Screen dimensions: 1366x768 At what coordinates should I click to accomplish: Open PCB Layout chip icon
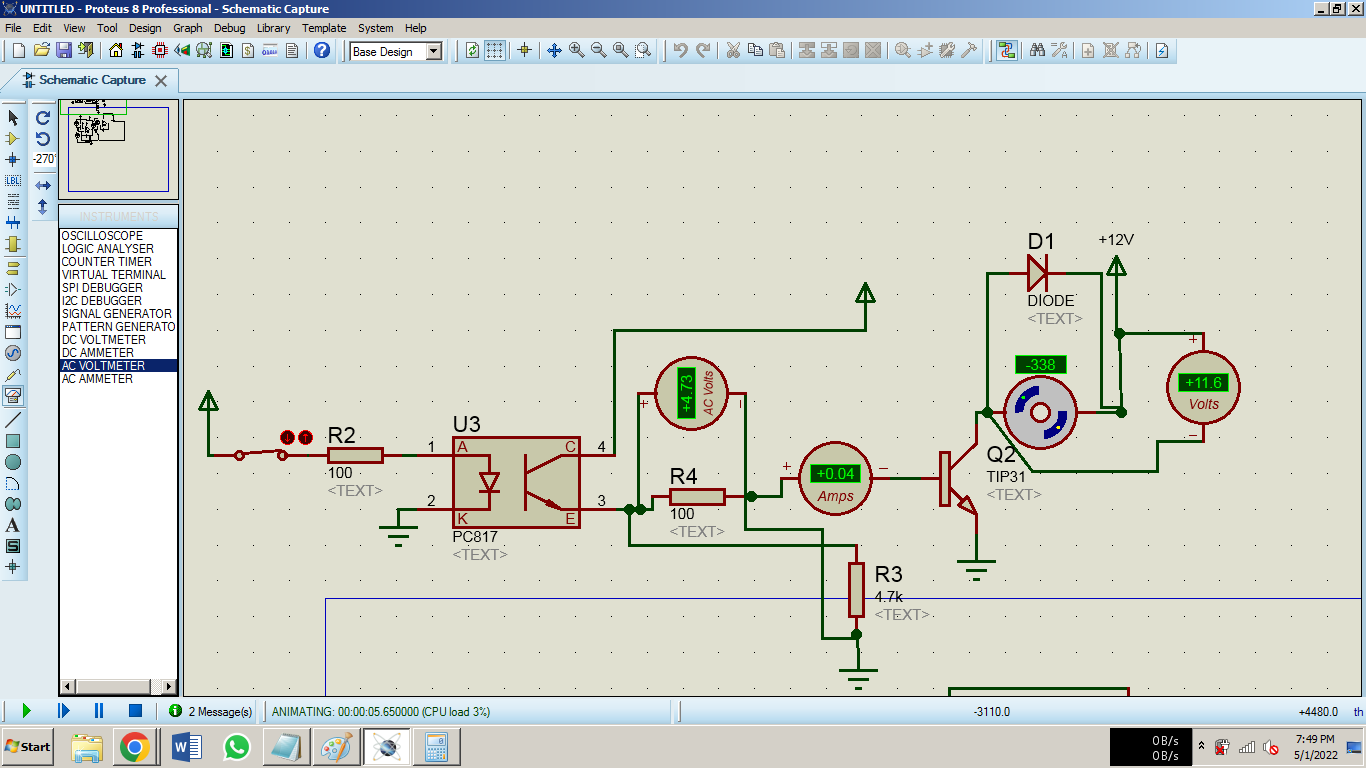point(160,50)
